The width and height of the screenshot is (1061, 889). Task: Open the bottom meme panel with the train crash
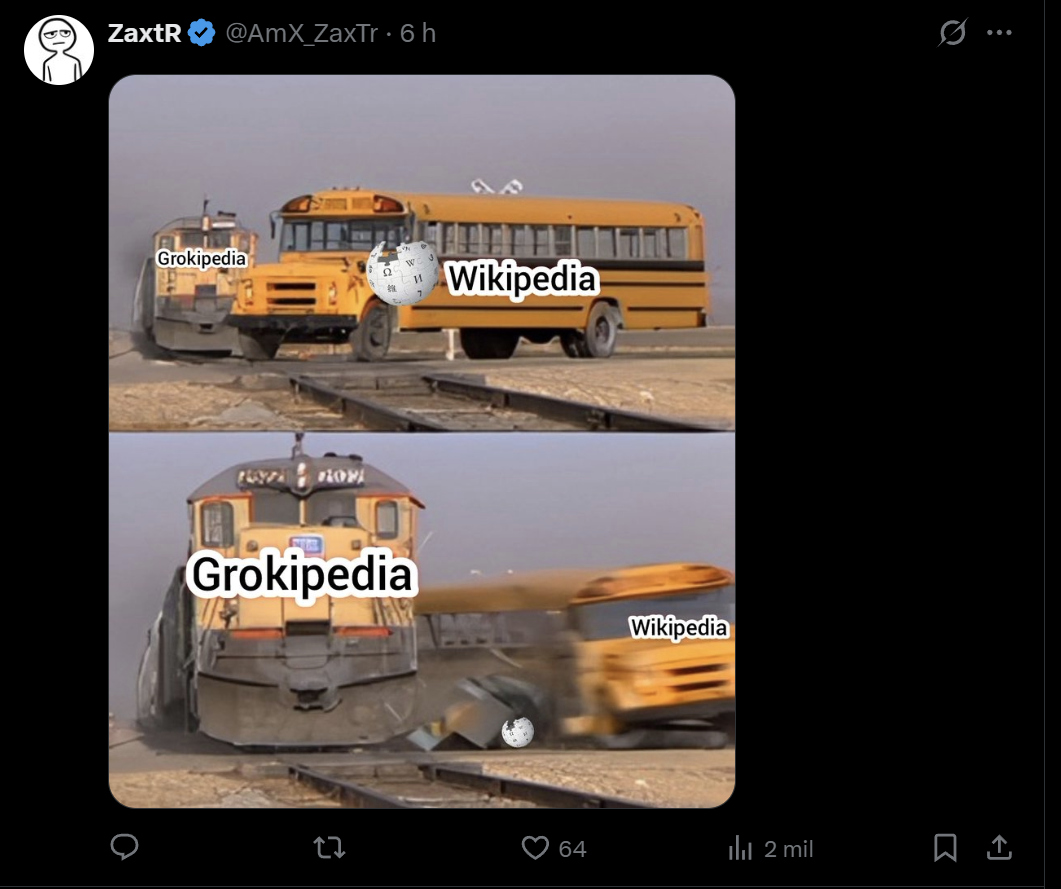pos(422,620)
